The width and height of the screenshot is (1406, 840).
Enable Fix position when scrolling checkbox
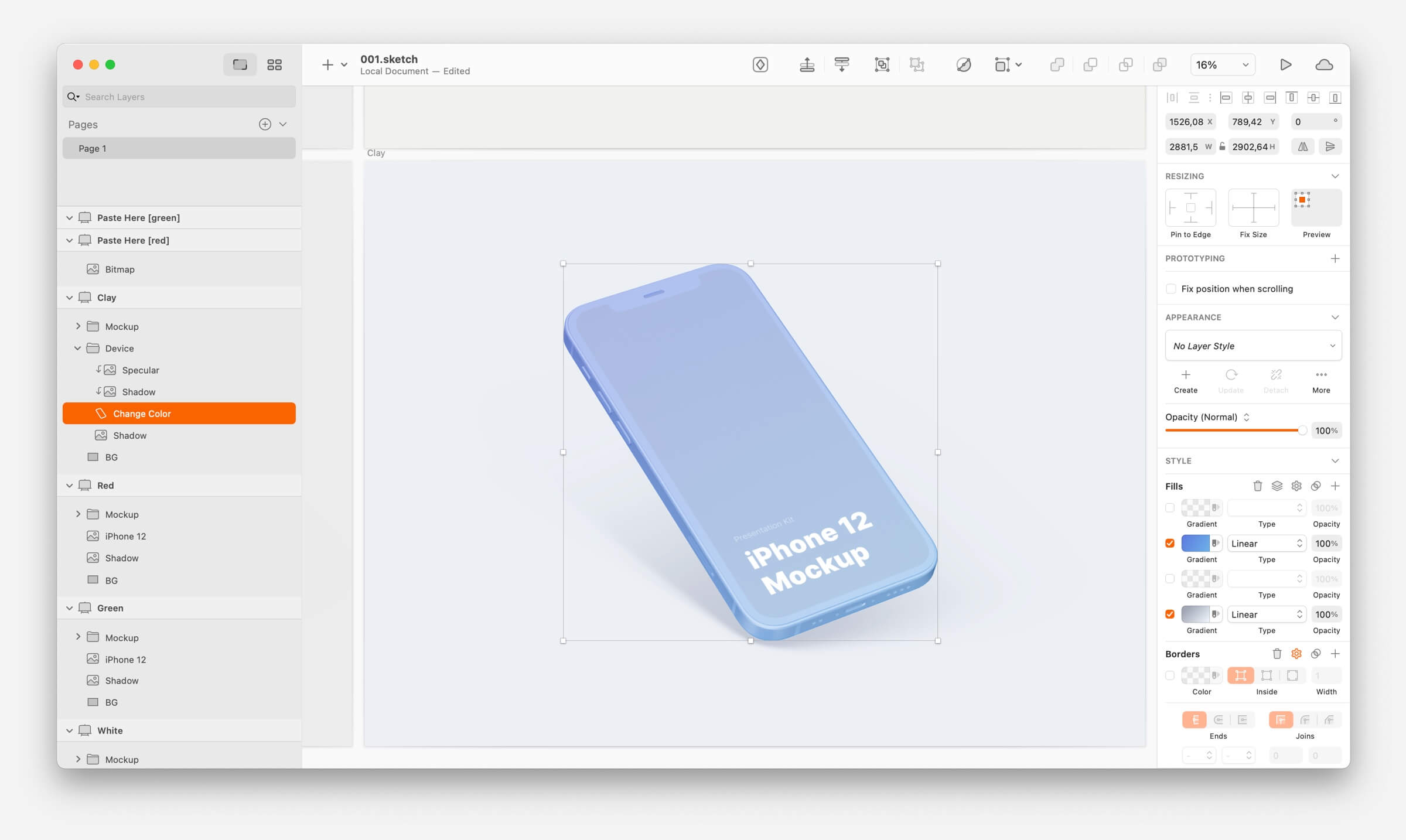coord(1170,289)
